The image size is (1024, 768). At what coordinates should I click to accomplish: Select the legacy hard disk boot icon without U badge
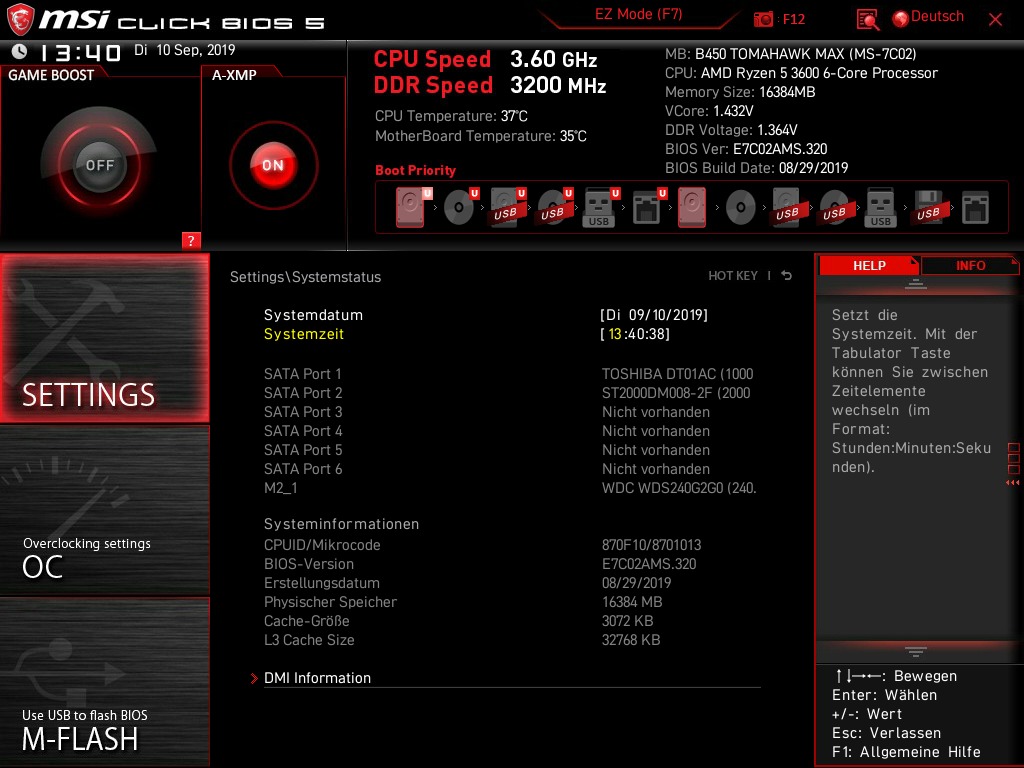pyautogui.click(x=692, y=207)
